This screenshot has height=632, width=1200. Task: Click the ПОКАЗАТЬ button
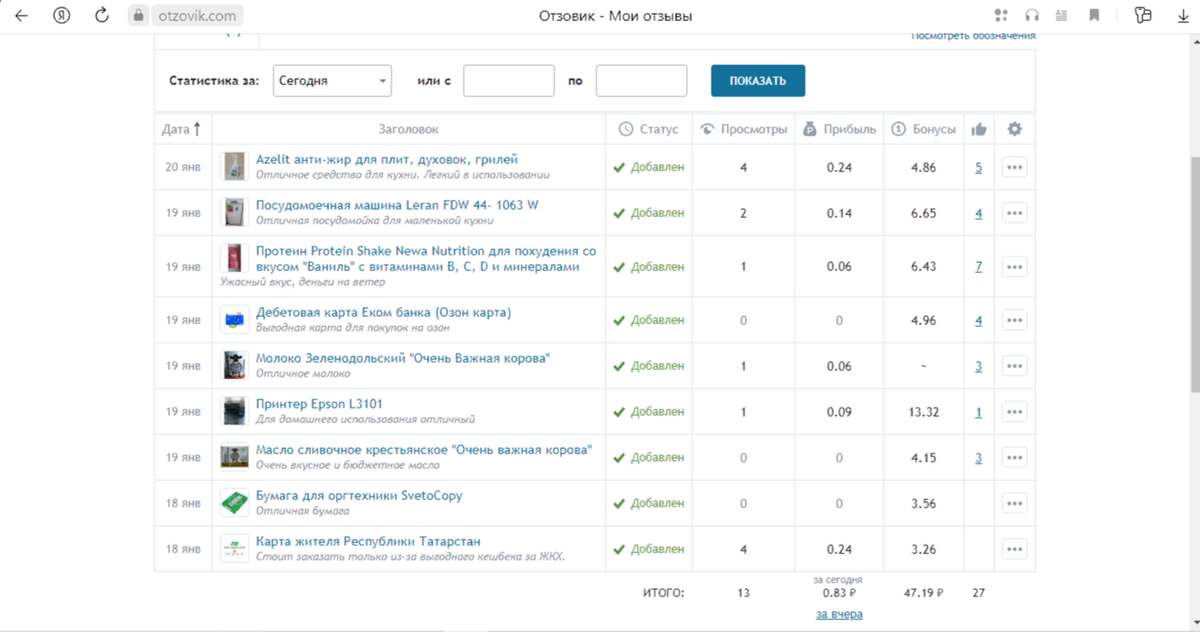(758, 81)
